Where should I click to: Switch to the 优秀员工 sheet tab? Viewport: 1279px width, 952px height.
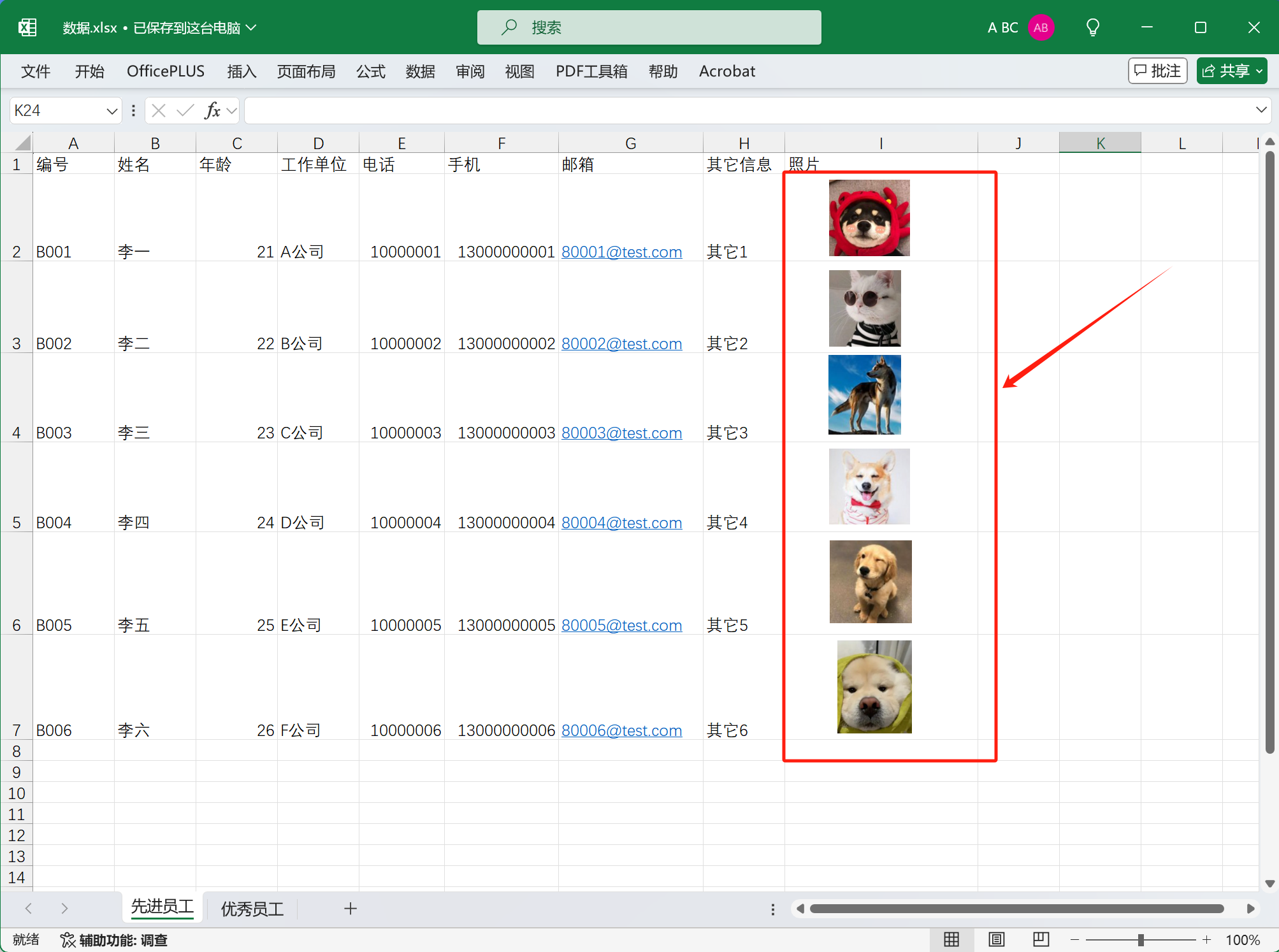252,909
